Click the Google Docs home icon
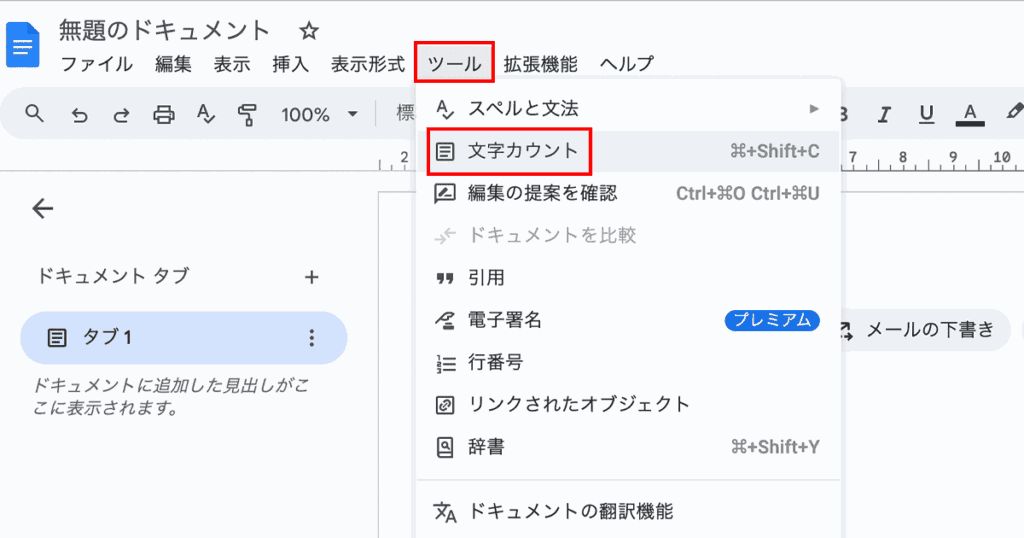 click(x=22, y=46)
